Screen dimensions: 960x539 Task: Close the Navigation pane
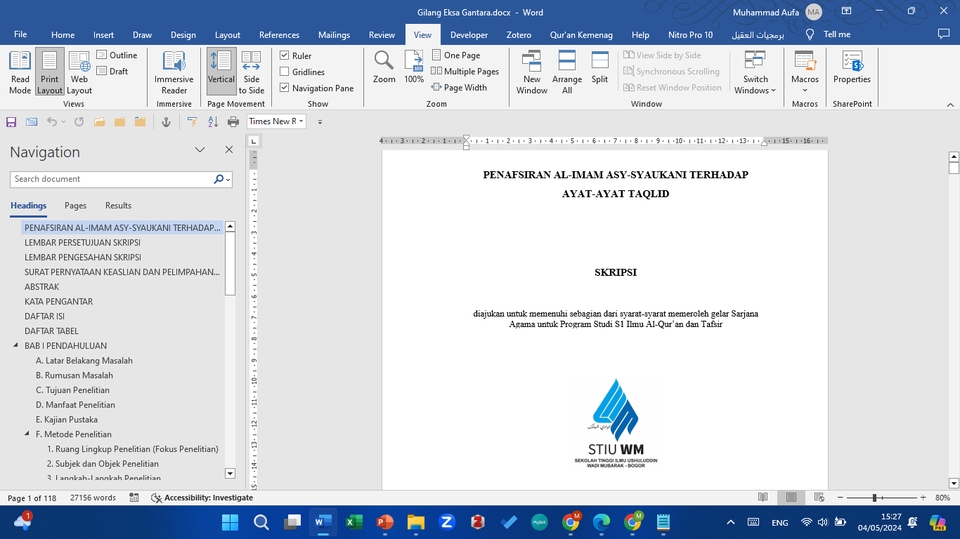pos(229,149)
